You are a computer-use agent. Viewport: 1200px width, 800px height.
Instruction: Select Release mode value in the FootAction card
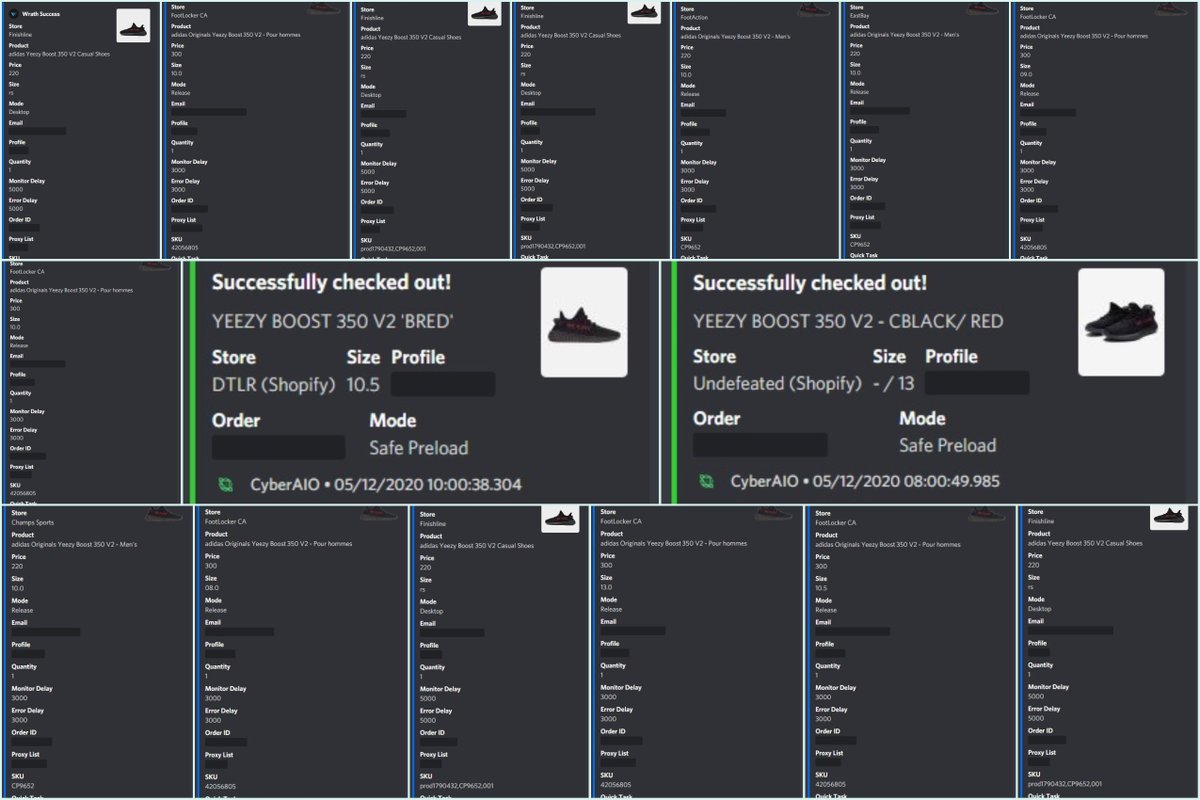coord(690,94)
